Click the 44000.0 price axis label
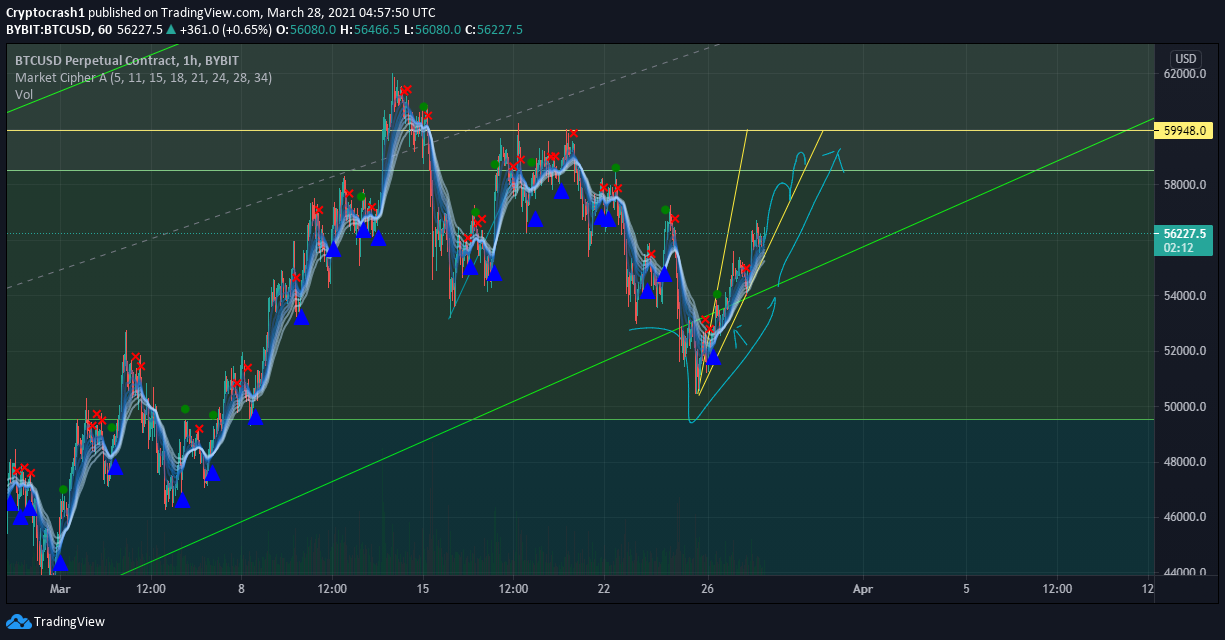 (1186, 573)
